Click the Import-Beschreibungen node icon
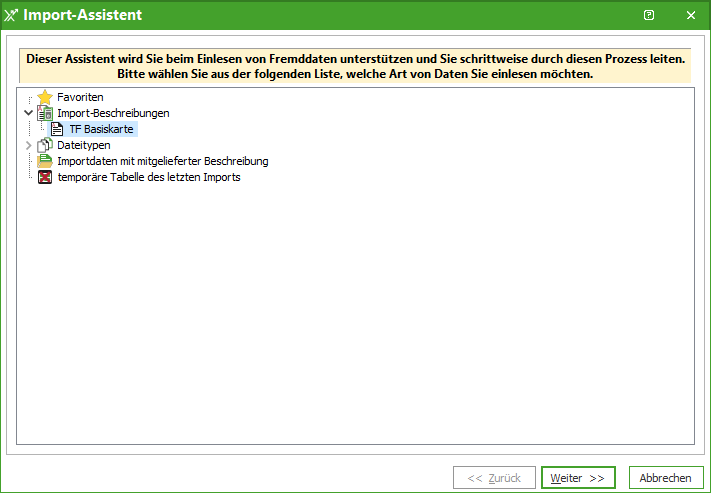This screenshot has height=493, width=711. 45,114
